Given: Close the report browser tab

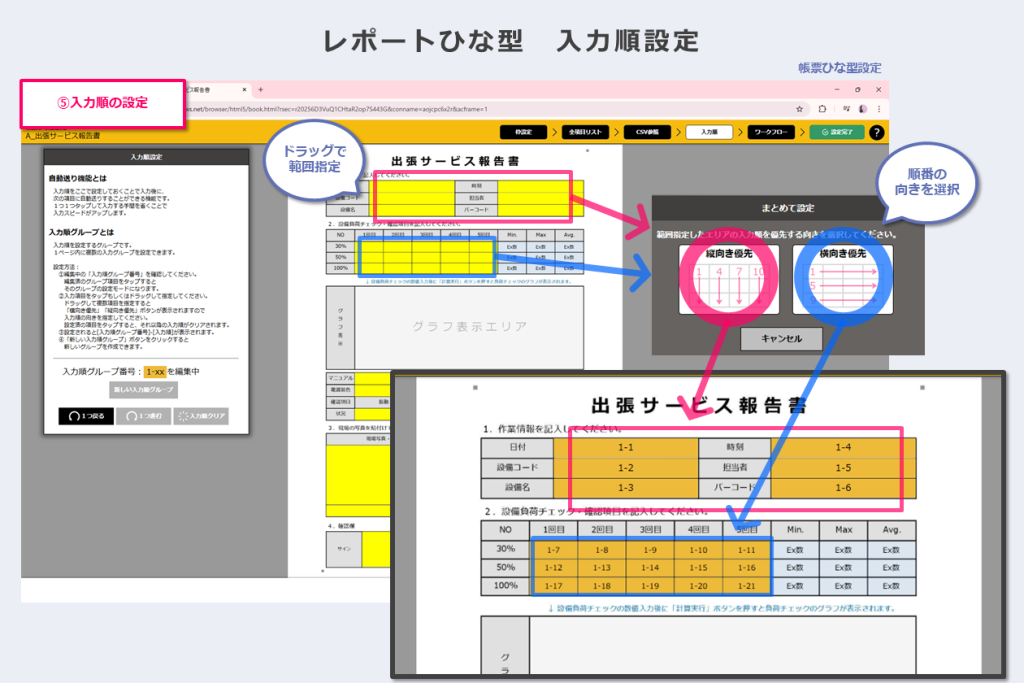Looking at the screenshot, I should 244,89.
